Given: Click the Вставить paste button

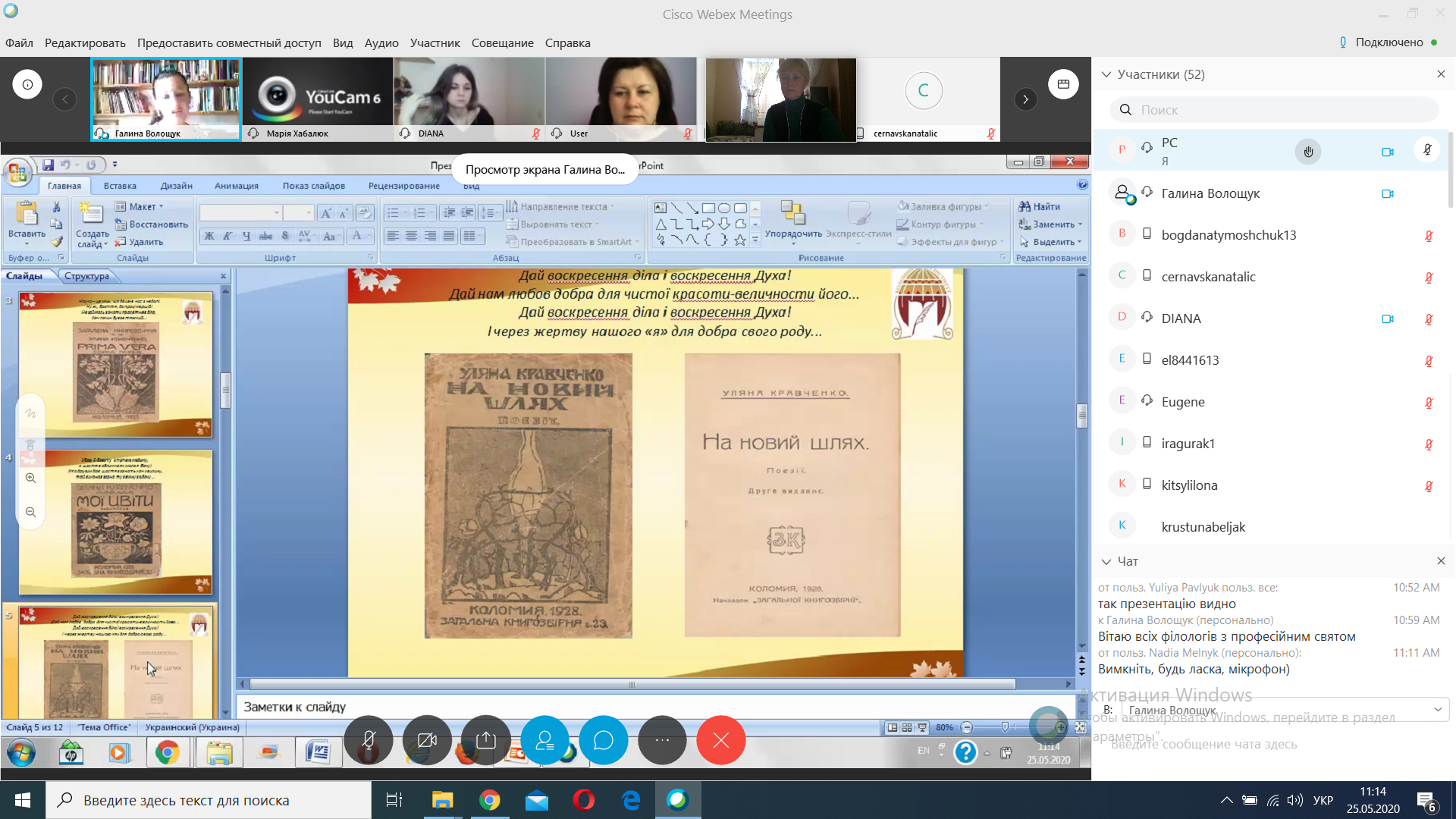Looking at the screenshot, I should [x=27, y=221].
